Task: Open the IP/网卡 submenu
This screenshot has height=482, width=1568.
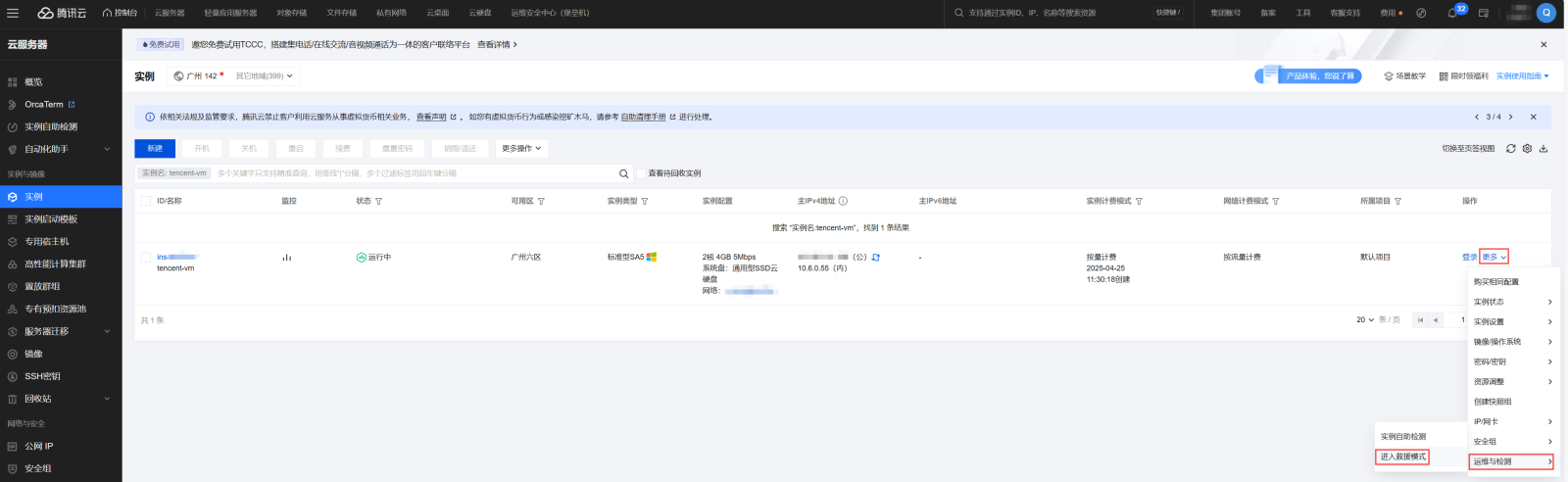Action: [1512, 421]
